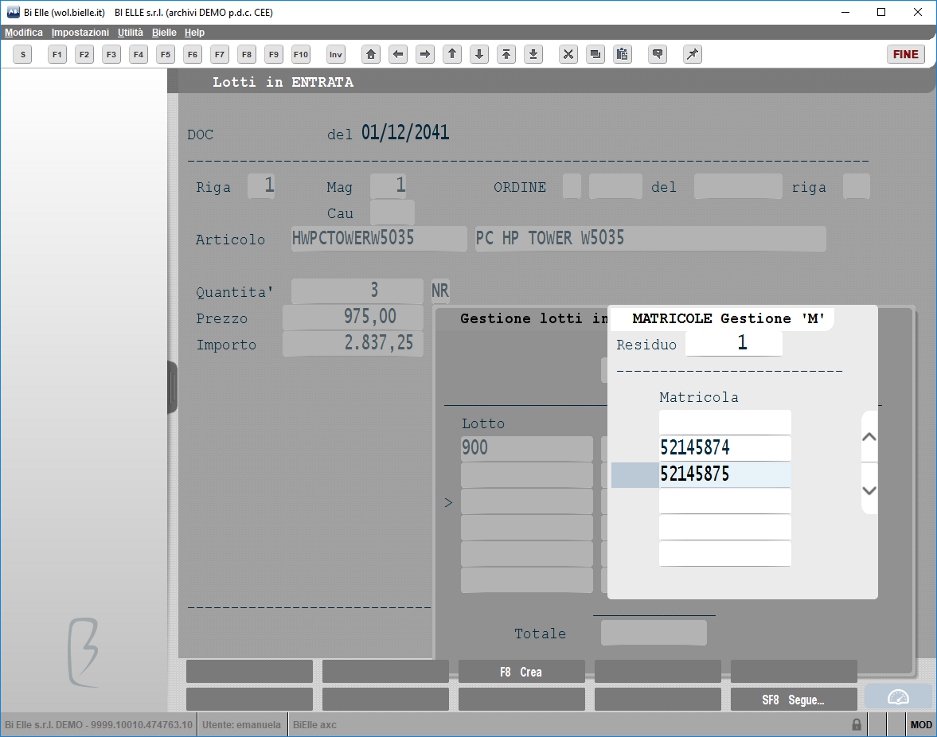
Task: Click the lock icon in status bar
Action: (x=856, y=724)
